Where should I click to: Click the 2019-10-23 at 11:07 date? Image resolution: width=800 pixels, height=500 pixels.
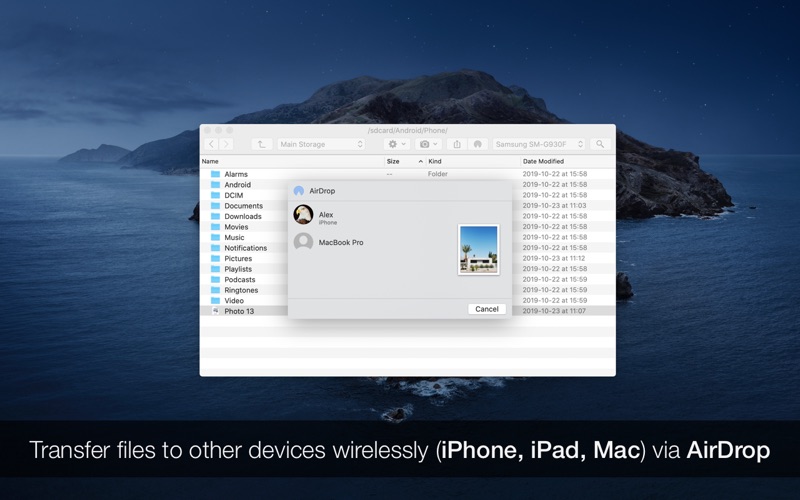pyautogui.click(x=554, y=311)
